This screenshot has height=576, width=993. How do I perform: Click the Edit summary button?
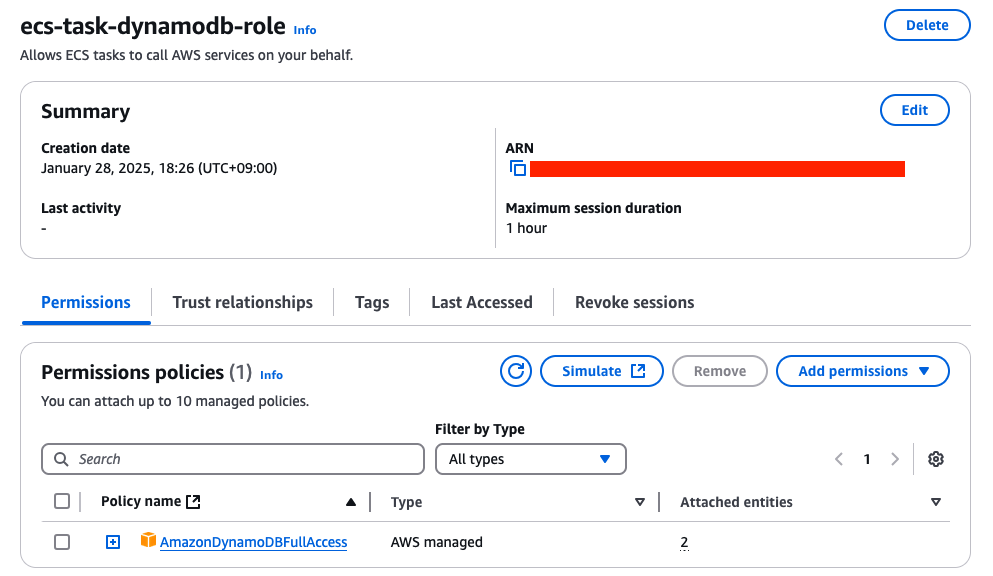pyautogui.click(x=914, y=110)
